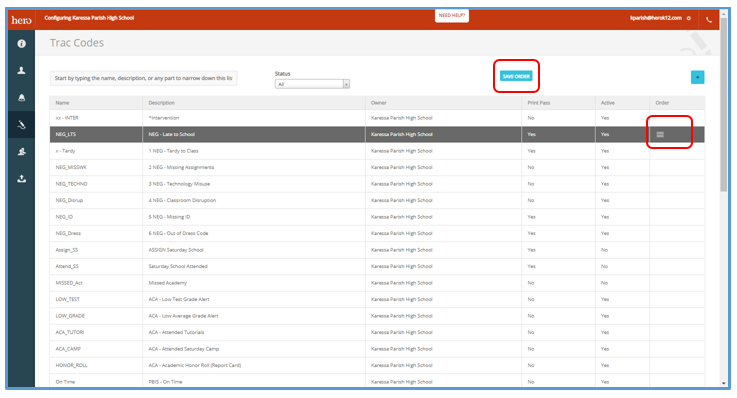Click the Trac Codes page heading

click(77, 43)
